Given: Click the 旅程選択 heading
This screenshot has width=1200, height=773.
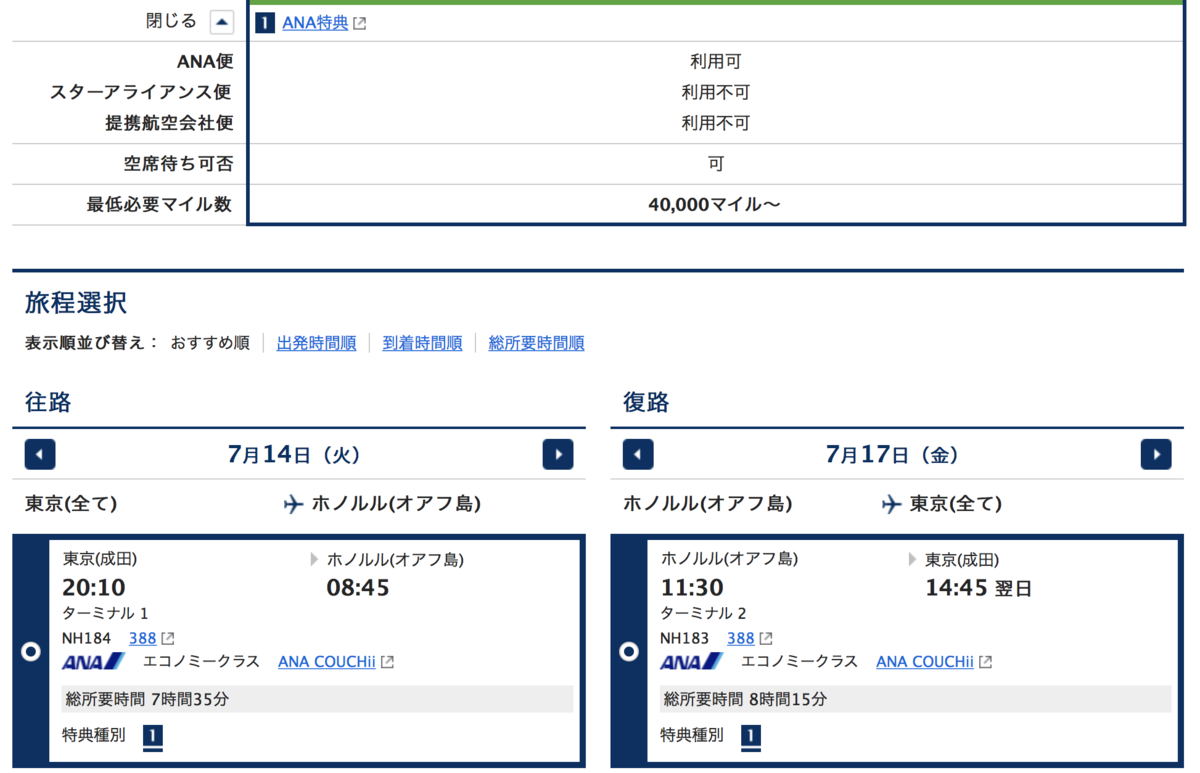Looking at the screenshot, I should click(x=76, y=303).
